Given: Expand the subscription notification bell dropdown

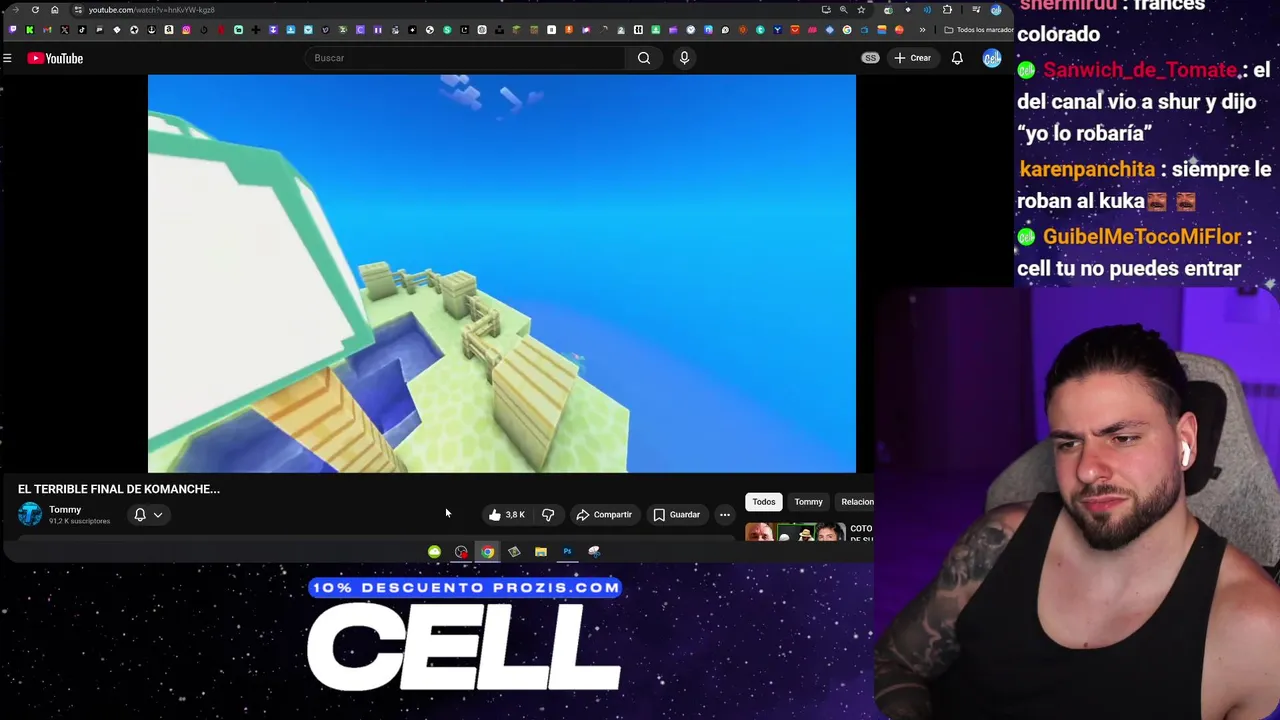Looking at the screenshot, I should (x=148, y=515).
